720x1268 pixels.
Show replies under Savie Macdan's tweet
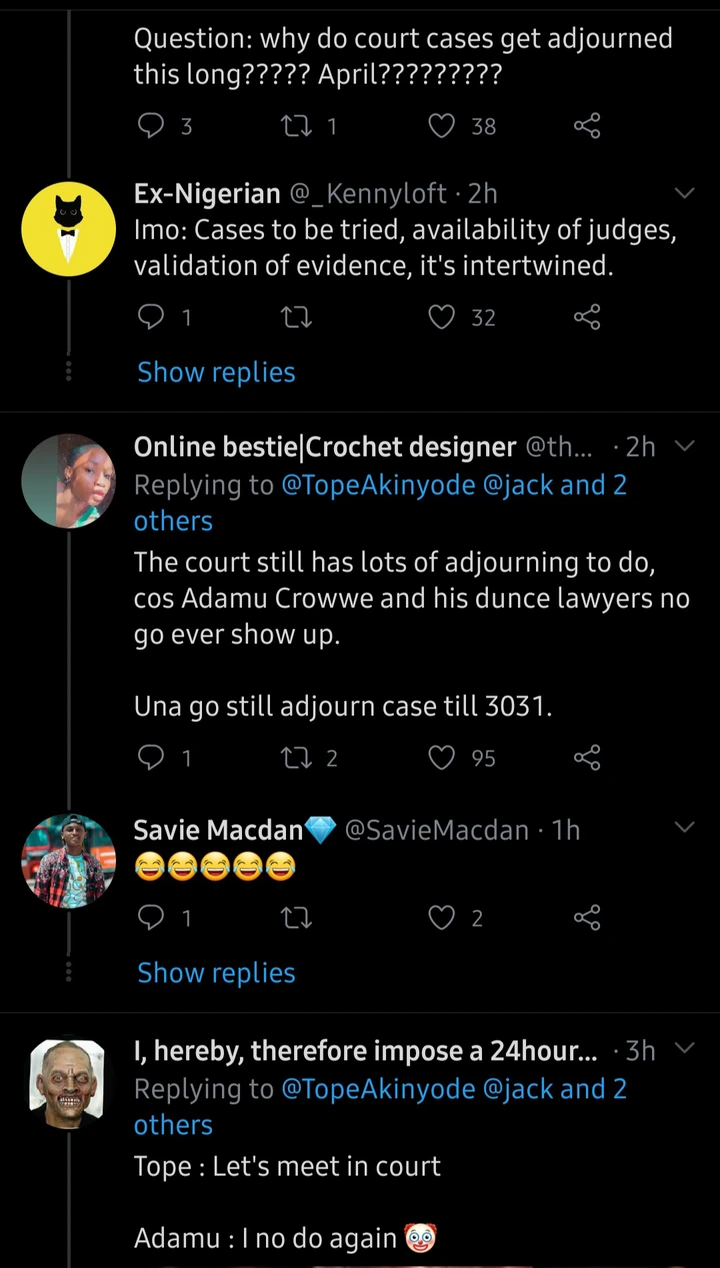(216, 973)
